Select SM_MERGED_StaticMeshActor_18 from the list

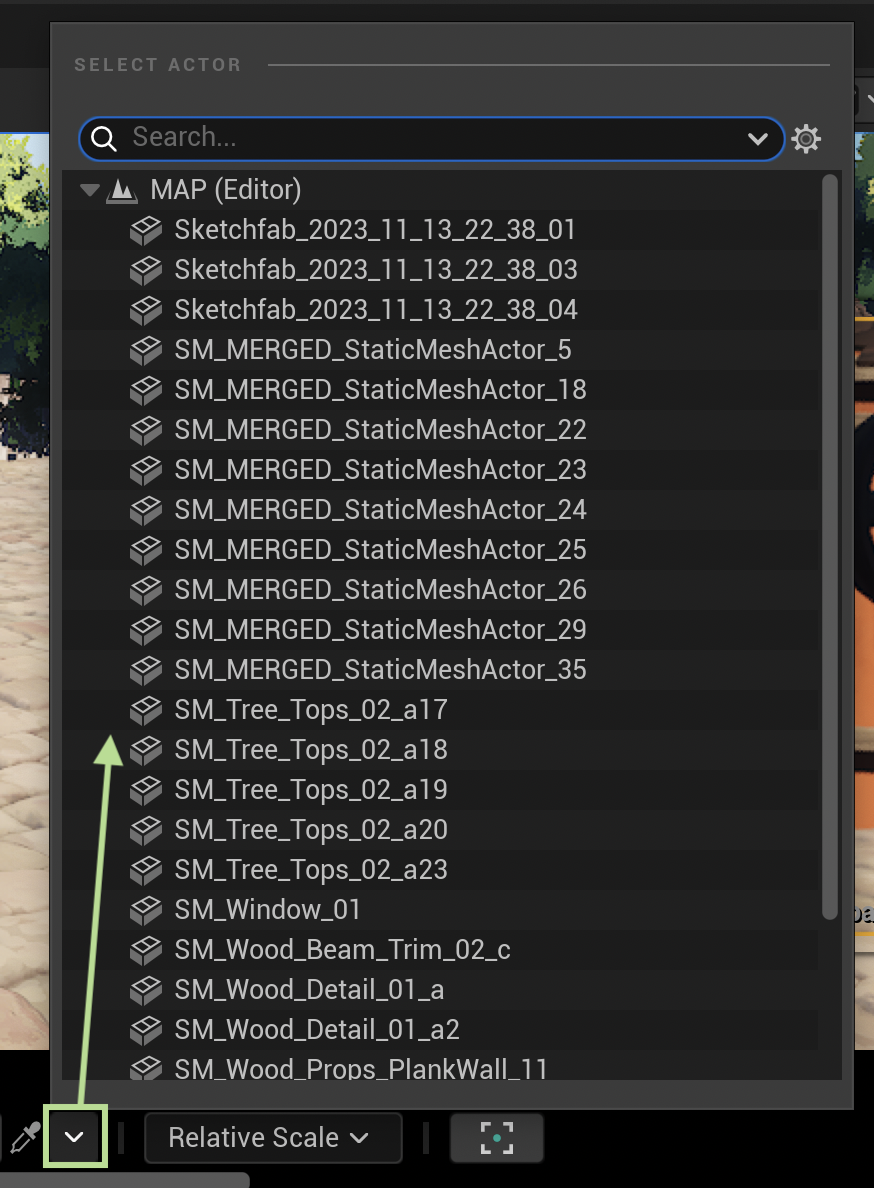click(380, 390)
